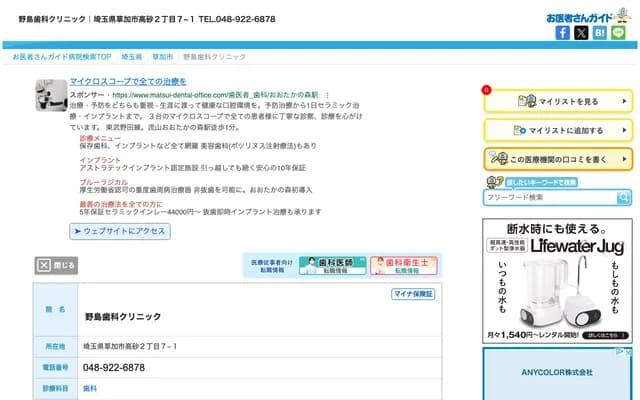Viewport: 640px width, 400px height.
Task: Open 歯科医師 転職情報 banner
Action: click(332, 265)
